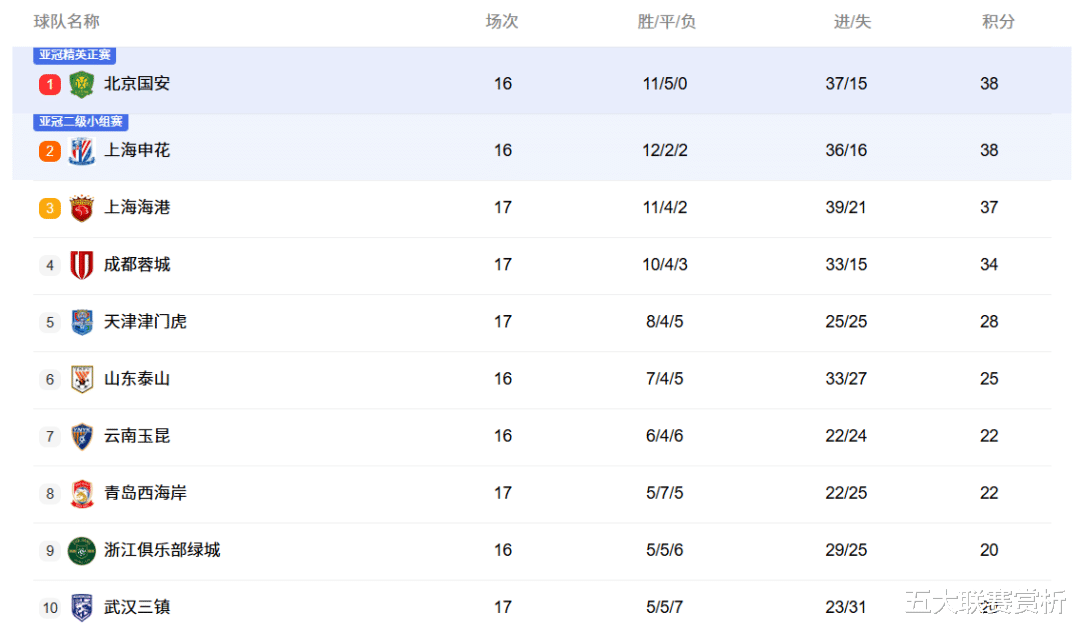Click the 亚冠精英正赛 blue tag
The width and height of the screenshot is (1080, 632).
point(74,55)
